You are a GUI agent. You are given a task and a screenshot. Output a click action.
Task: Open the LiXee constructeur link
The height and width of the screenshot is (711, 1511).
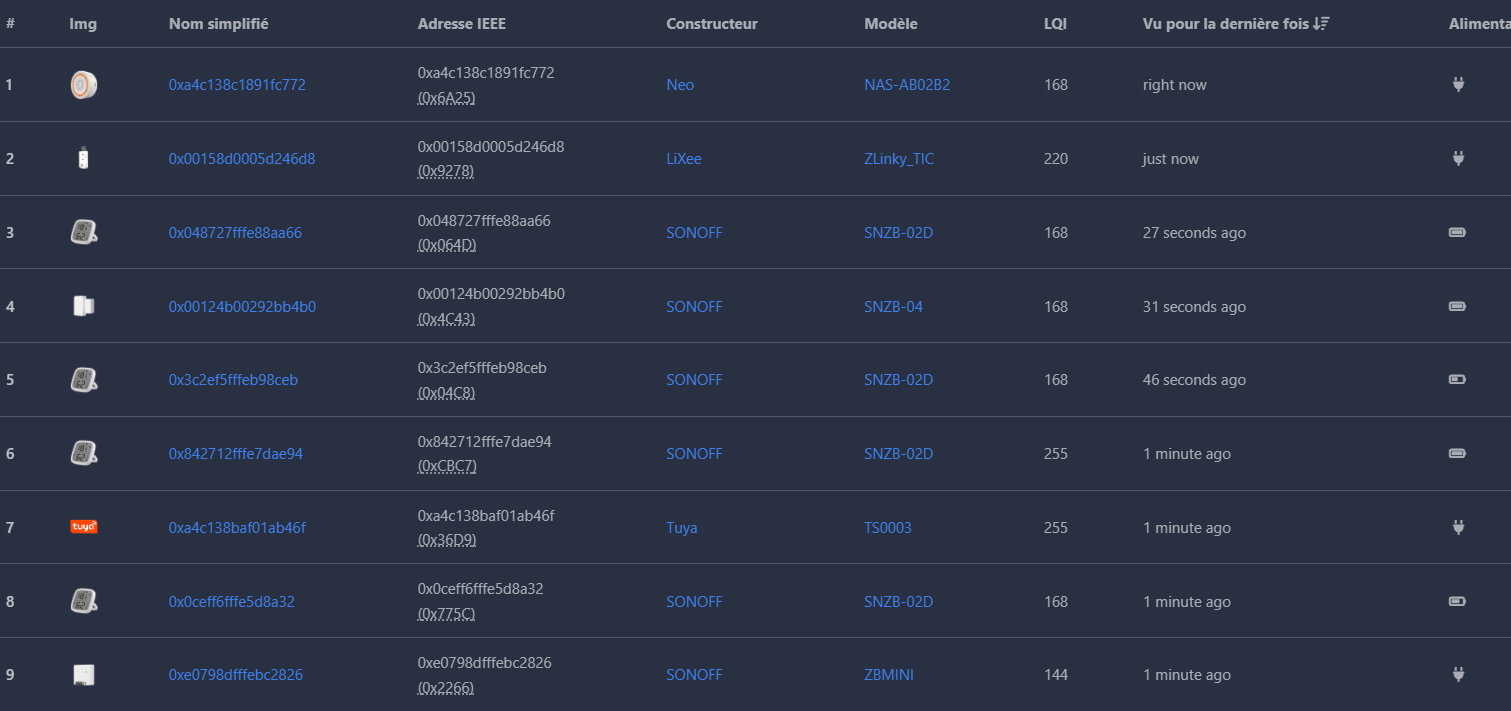coord(684,159)
